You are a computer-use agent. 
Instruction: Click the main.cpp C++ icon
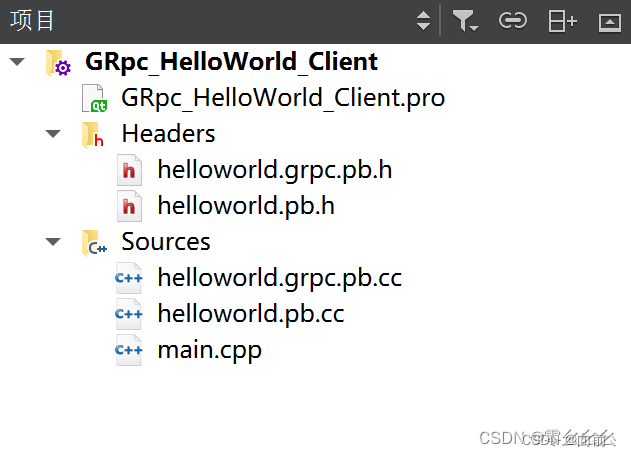point(129,350)
